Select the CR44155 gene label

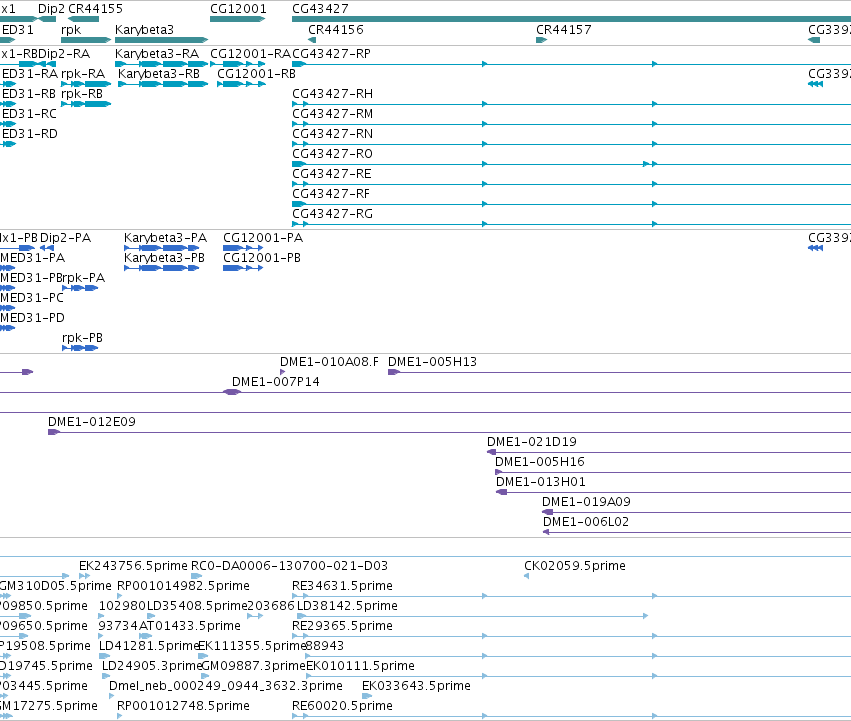pos(96,9)
